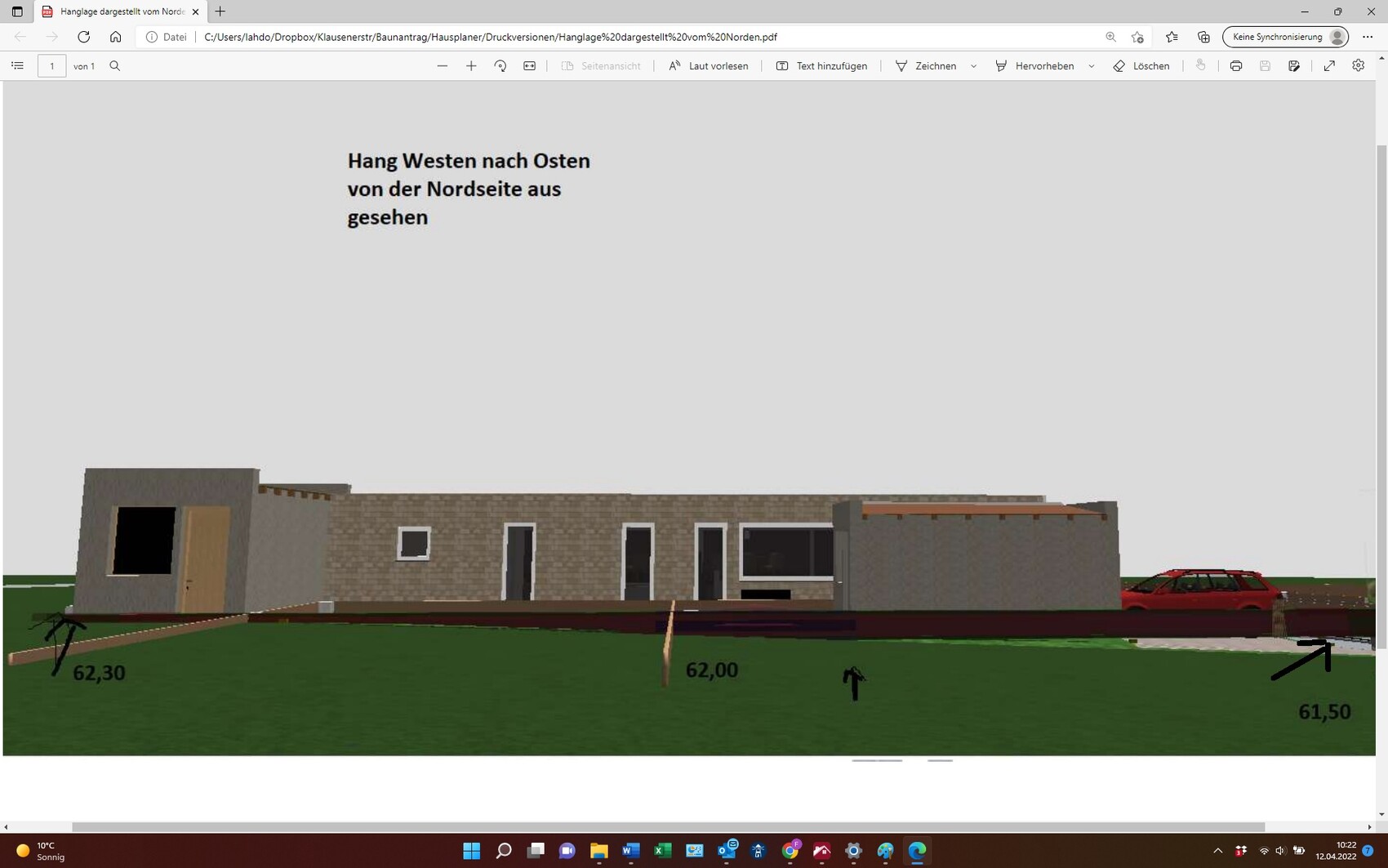Image resolution: width=1388 pixels, height=868 pixels.
Task: Toggle the Zeichnen drawing tool
Action: click(x=926, y=66)
